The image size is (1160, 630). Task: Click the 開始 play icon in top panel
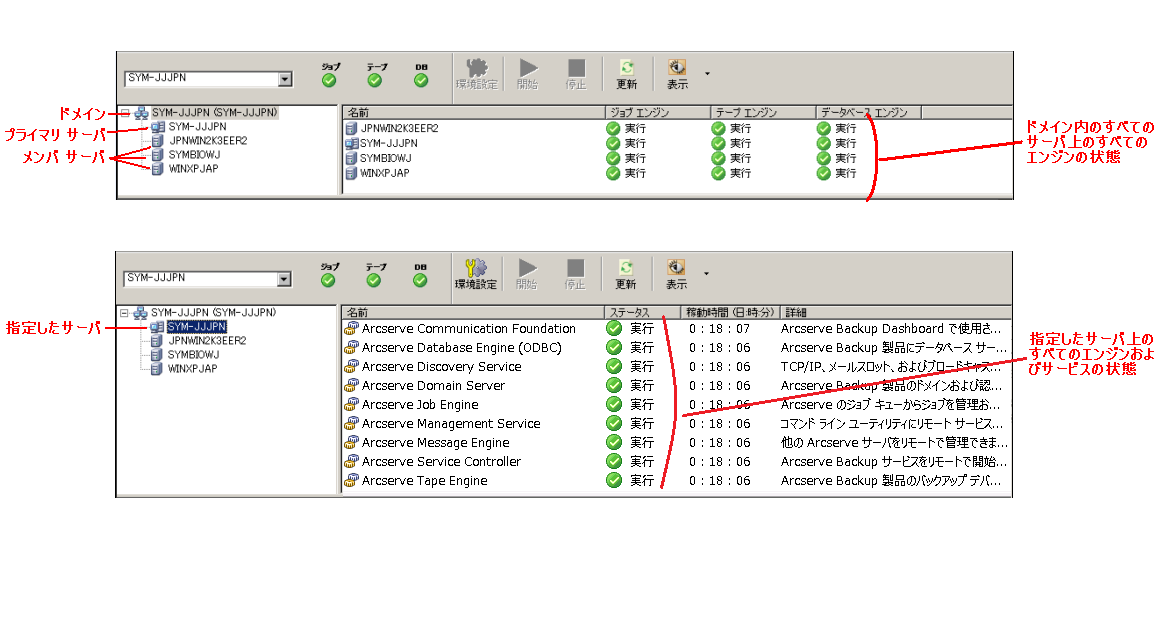527,68
